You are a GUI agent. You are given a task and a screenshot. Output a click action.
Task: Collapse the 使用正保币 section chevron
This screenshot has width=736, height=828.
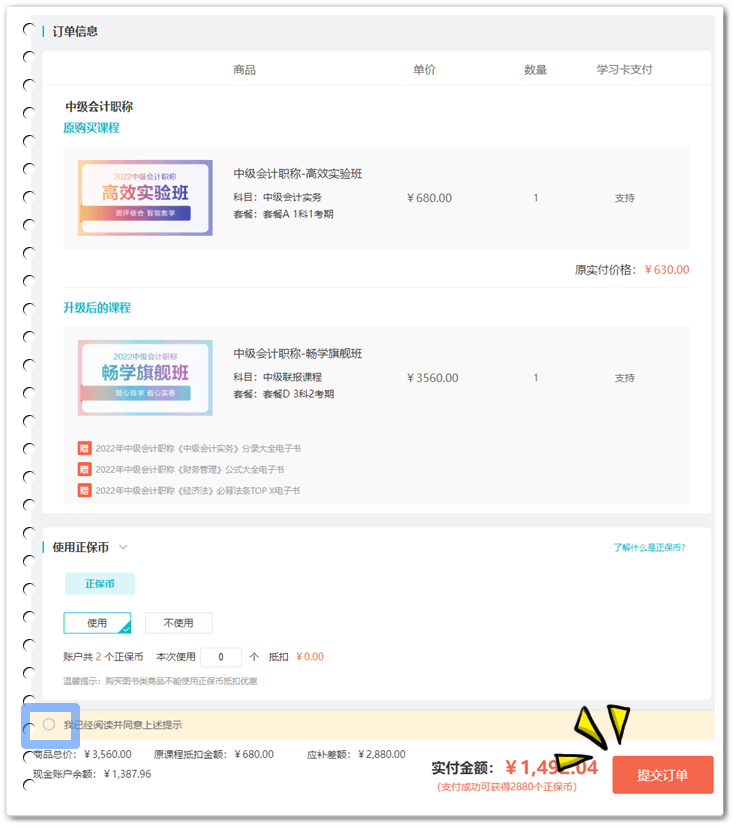tap(123, 547)
